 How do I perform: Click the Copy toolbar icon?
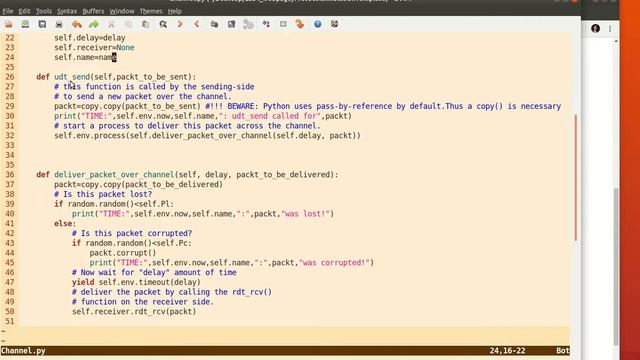pyautogui.click(x=129, y=24)
